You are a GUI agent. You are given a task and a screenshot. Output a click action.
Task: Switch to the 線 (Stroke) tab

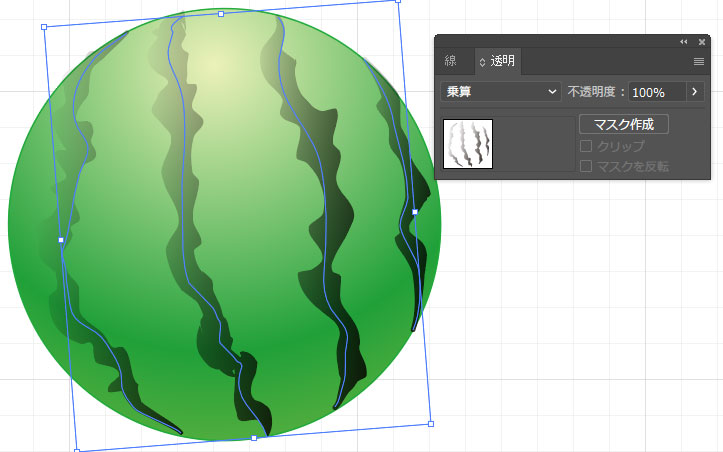[x=450, y=61]
